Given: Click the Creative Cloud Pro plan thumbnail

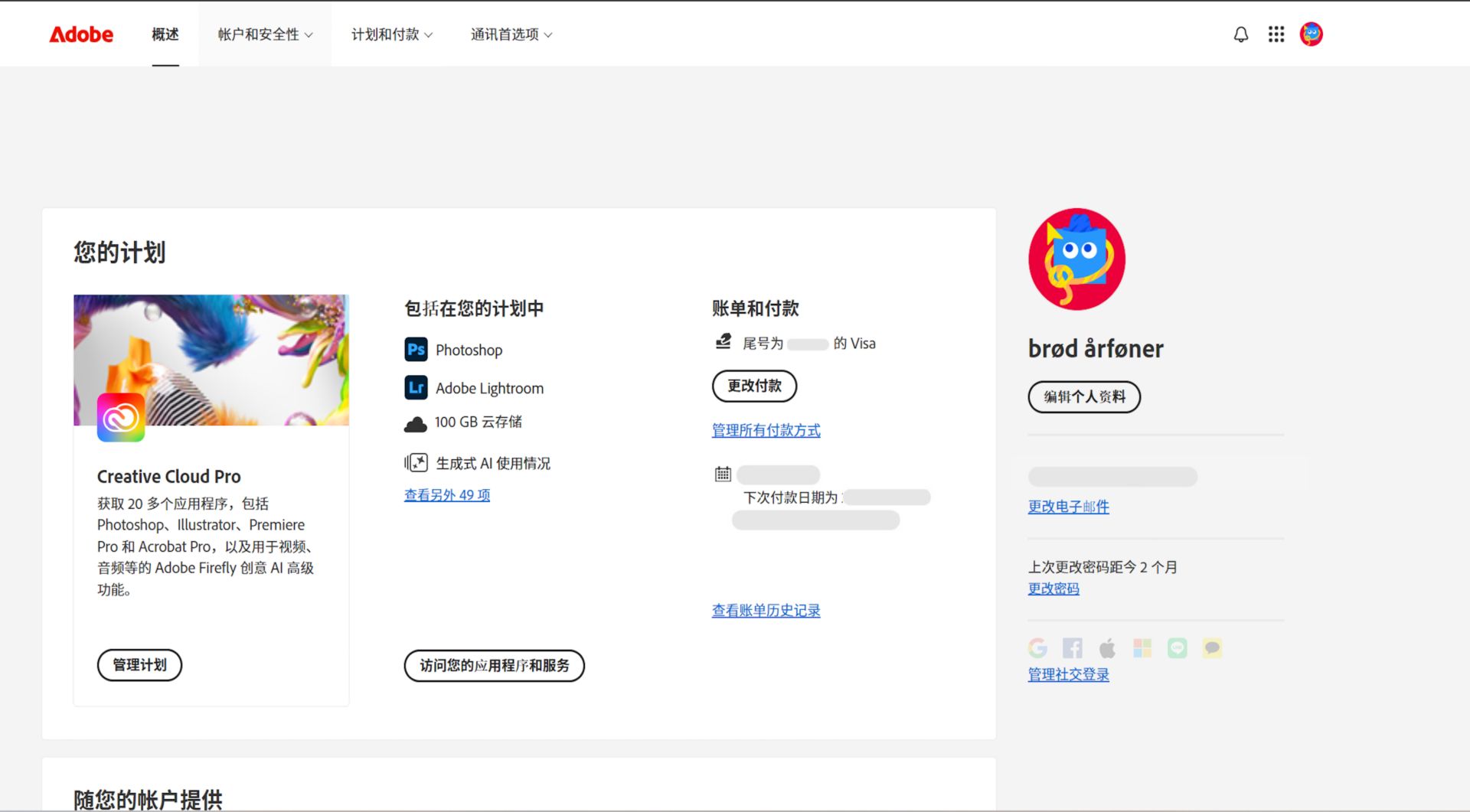Looking at the screenshot, I should (x=211, y=360).
